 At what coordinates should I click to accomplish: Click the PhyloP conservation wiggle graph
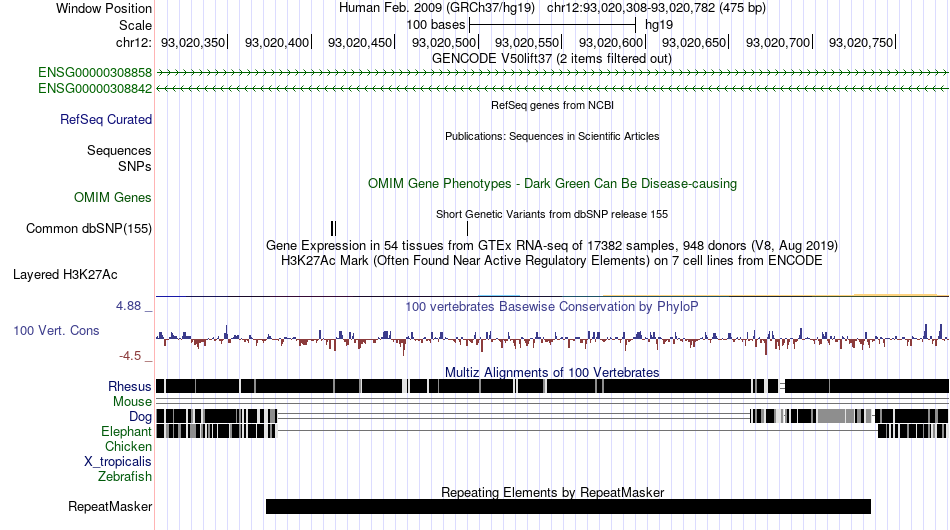(552, 339)
